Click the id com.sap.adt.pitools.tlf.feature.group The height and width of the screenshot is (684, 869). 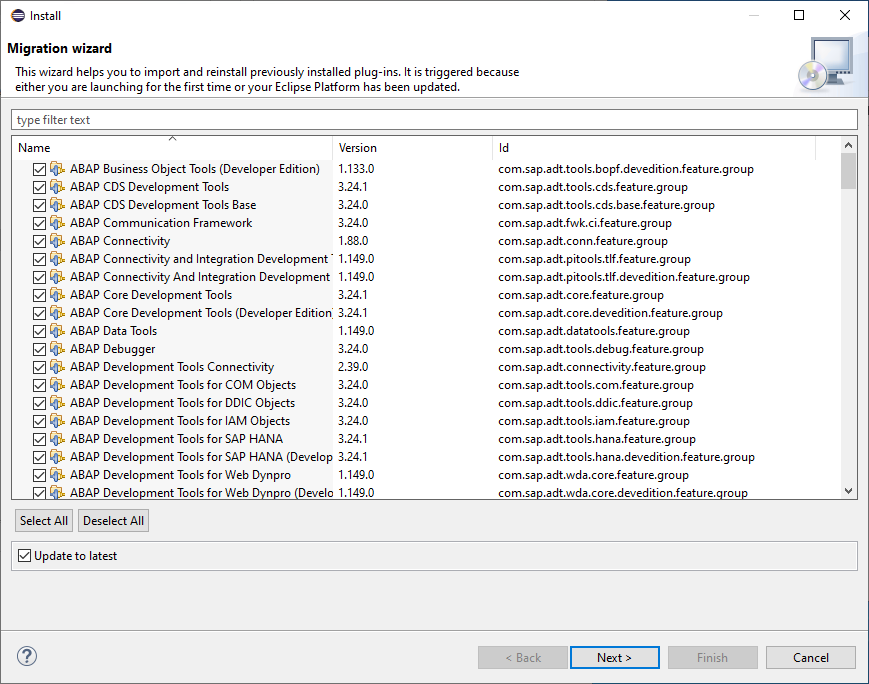[x=595, y=259]
